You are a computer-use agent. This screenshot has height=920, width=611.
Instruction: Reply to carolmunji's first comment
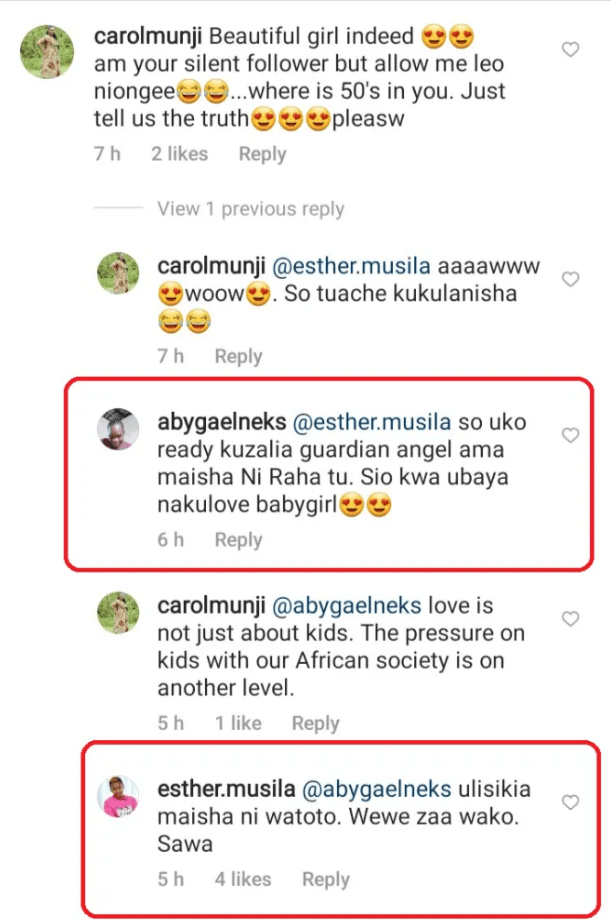(x=261, y=154)
